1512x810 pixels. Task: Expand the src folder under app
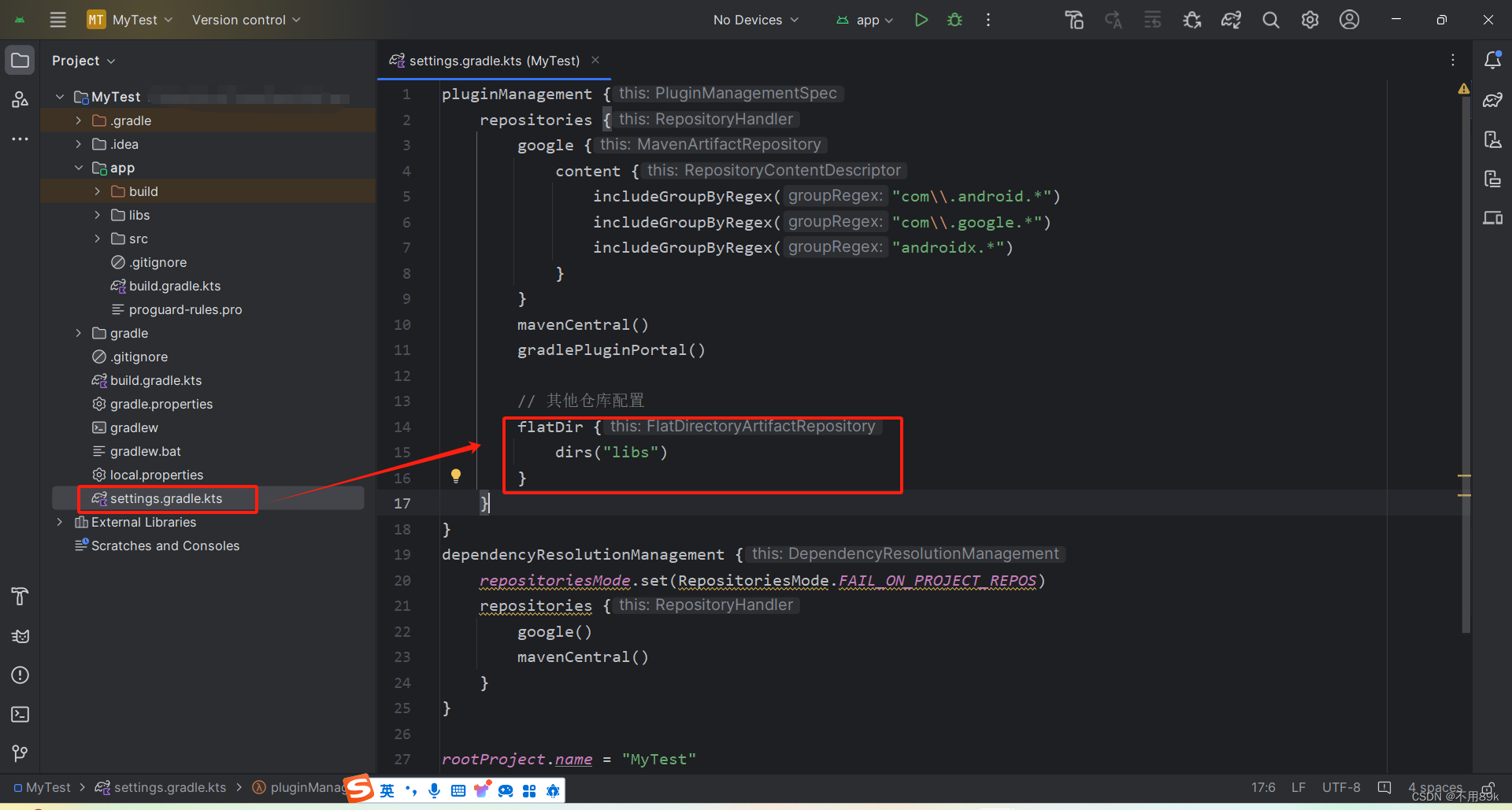[x=97, y=239]
